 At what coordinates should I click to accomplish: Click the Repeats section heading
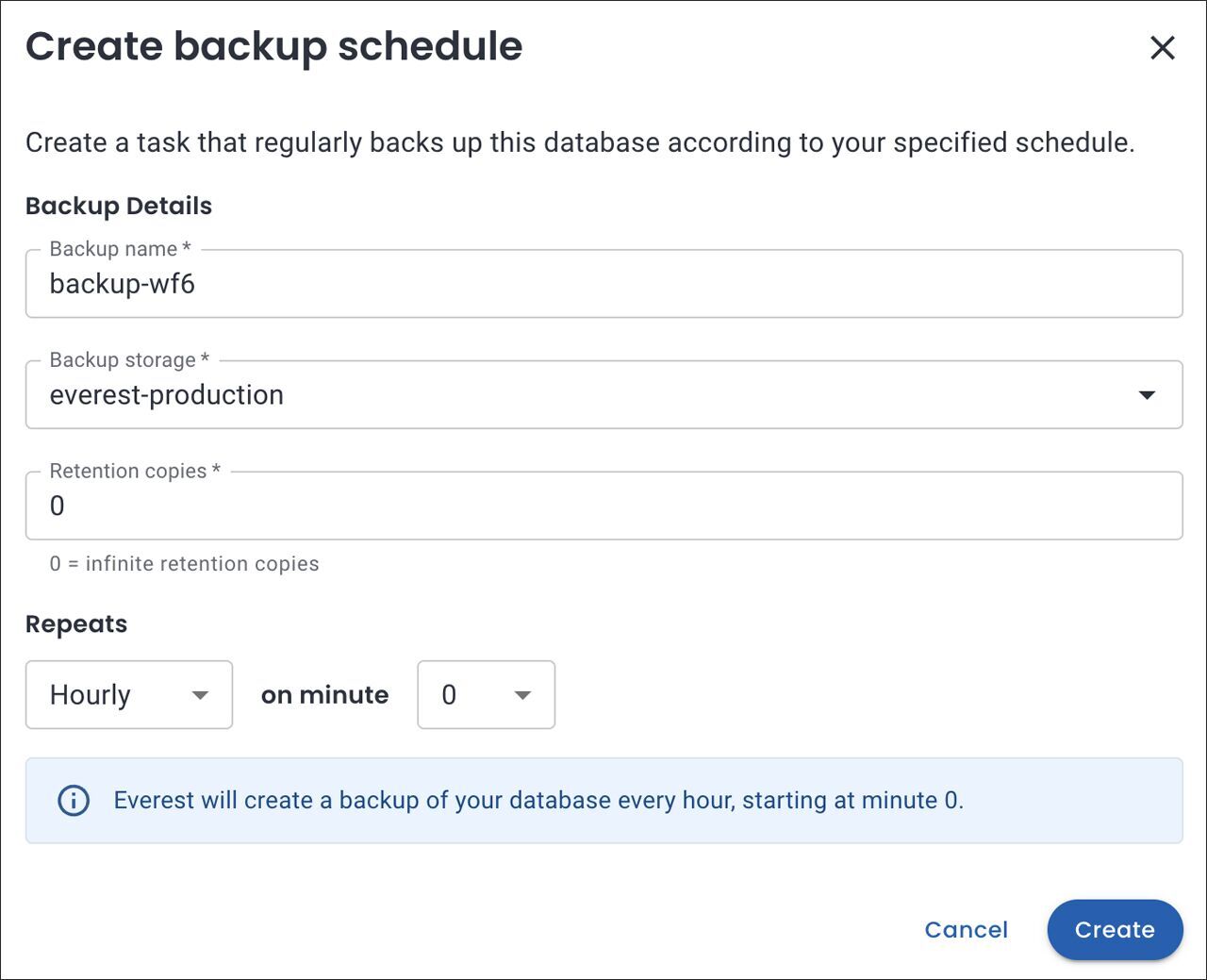pos(76,623)
